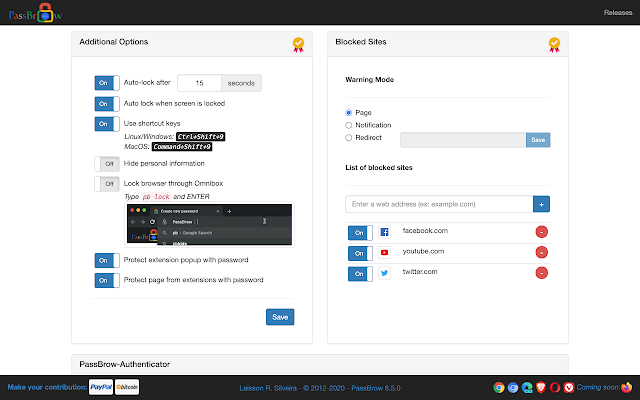The height and width of the screenshot is (400, 640).
Task: Save the Additional Options settings
Action: click(x=280, y=317)
